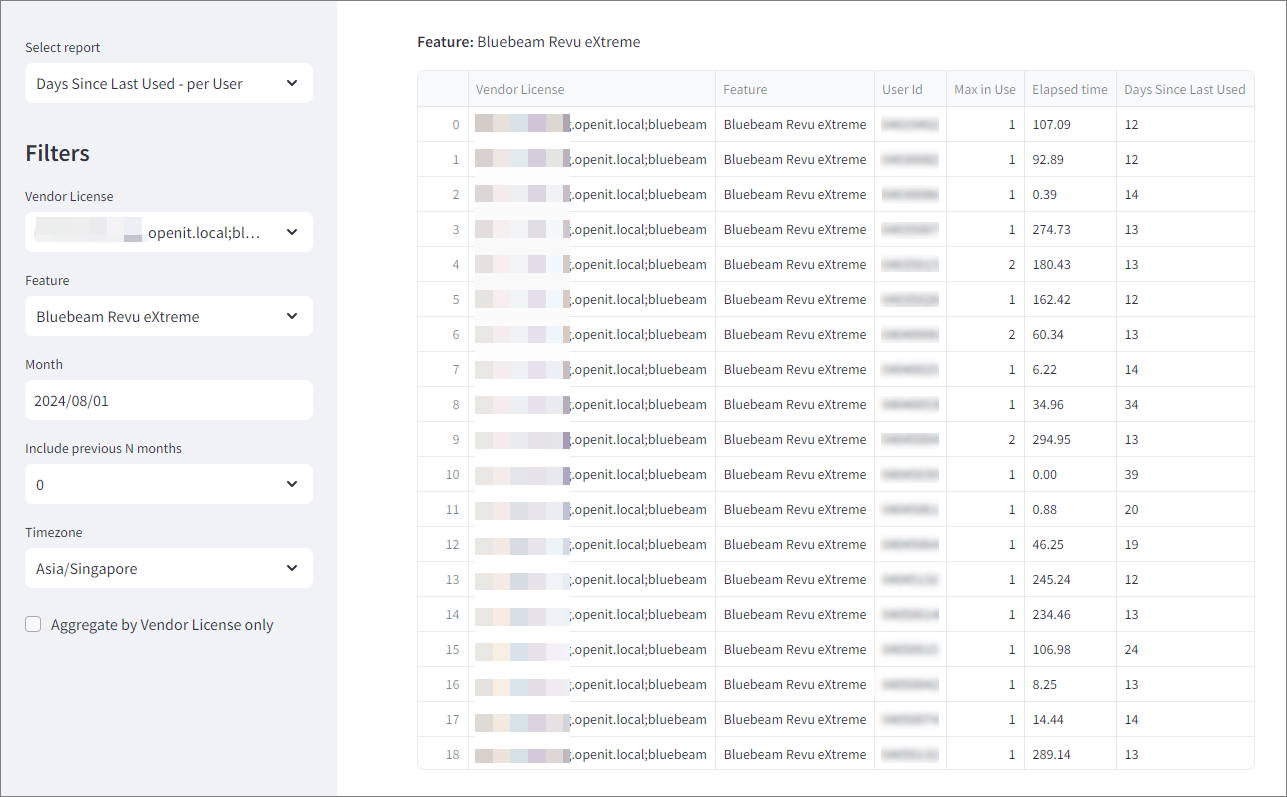Select the cell showing 39 days

pos(1131,475)
